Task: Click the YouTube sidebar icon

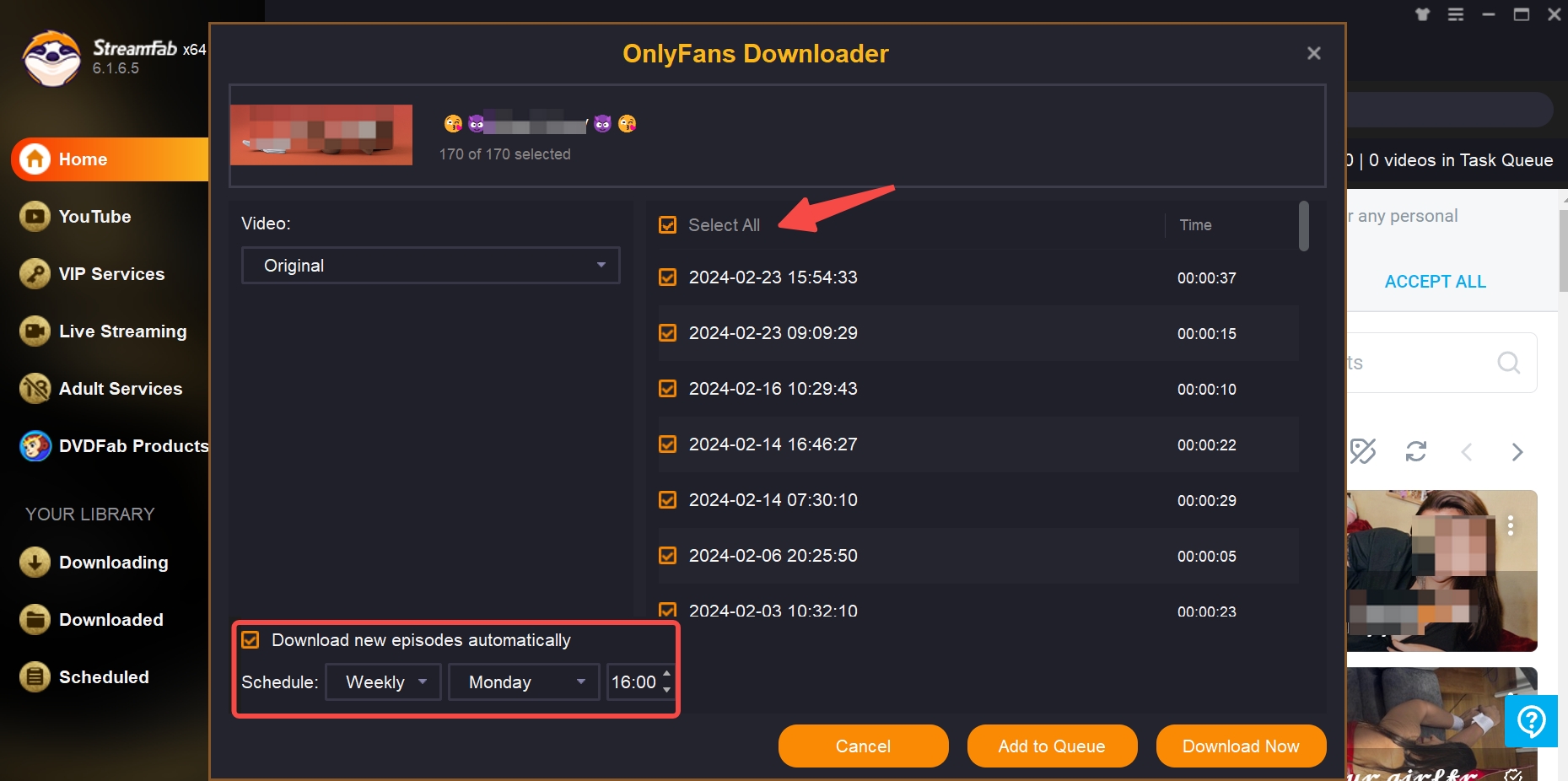Action: (x=35, y=217)
